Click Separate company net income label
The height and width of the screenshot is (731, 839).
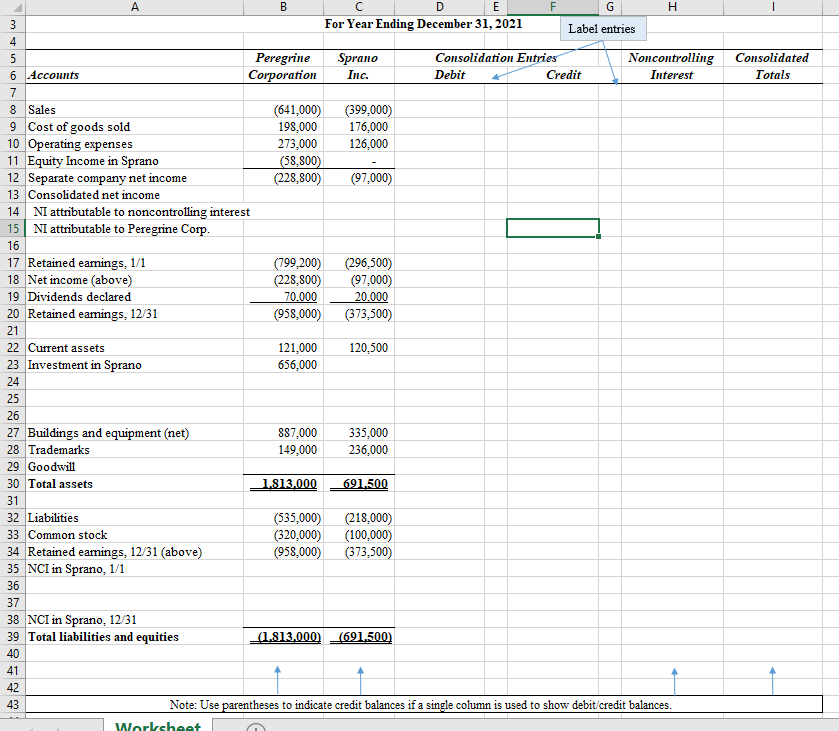coord(108,178)
